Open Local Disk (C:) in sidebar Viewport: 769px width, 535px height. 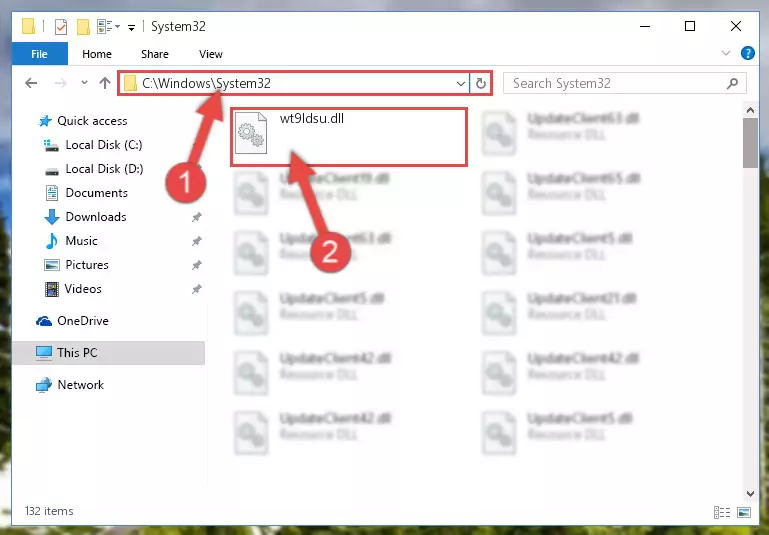[104, 145]
